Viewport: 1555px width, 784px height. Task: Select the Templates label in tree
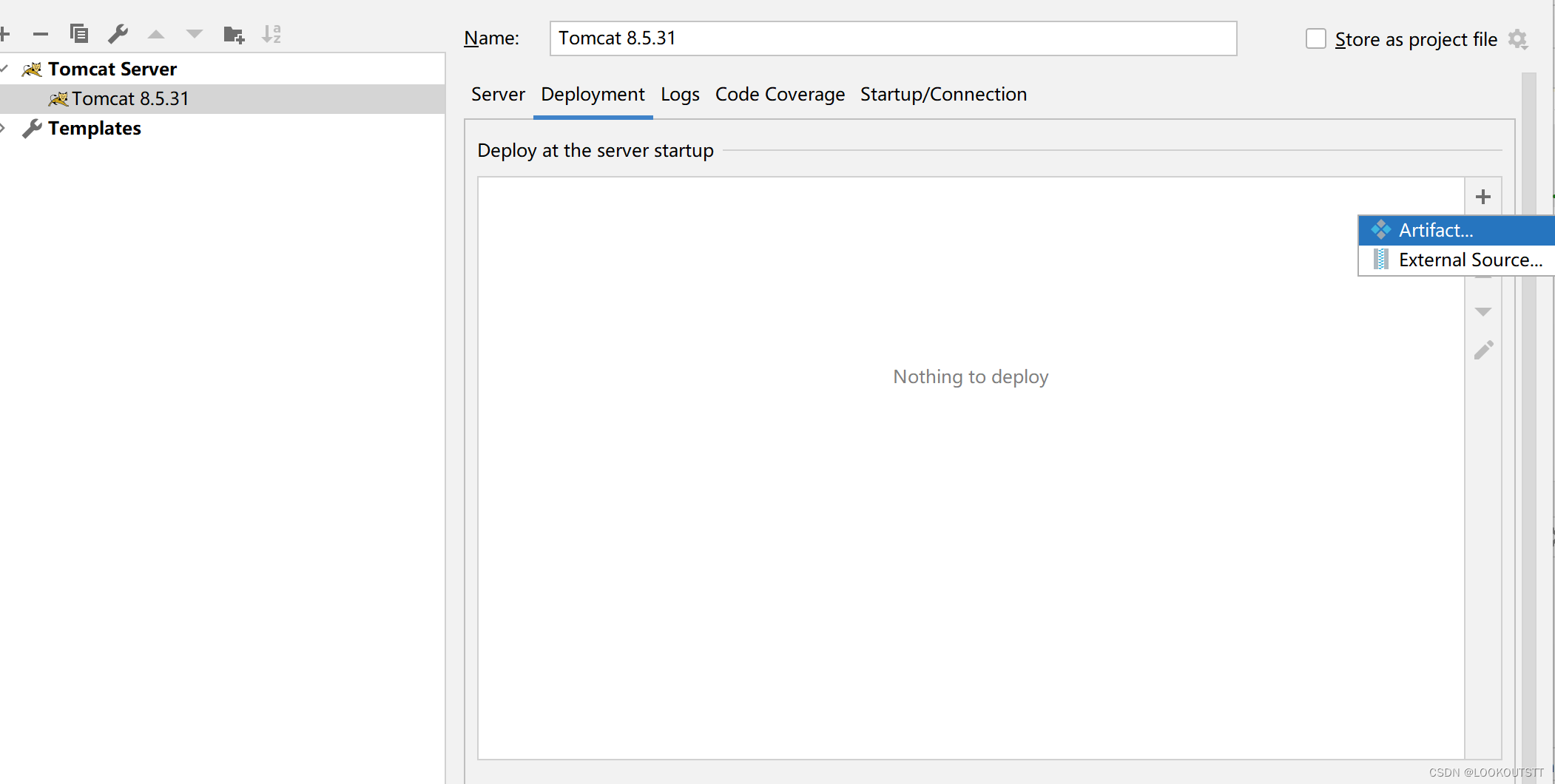95,129
